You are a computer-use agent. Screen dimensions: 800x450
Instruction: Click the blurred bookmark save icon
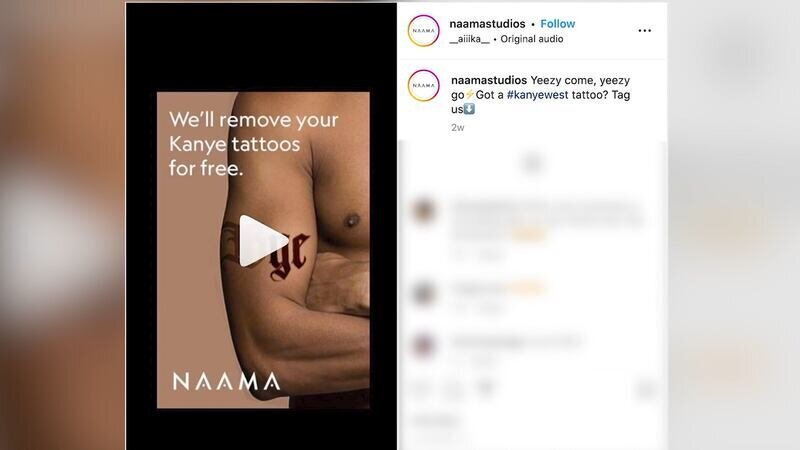click(645, 390)
